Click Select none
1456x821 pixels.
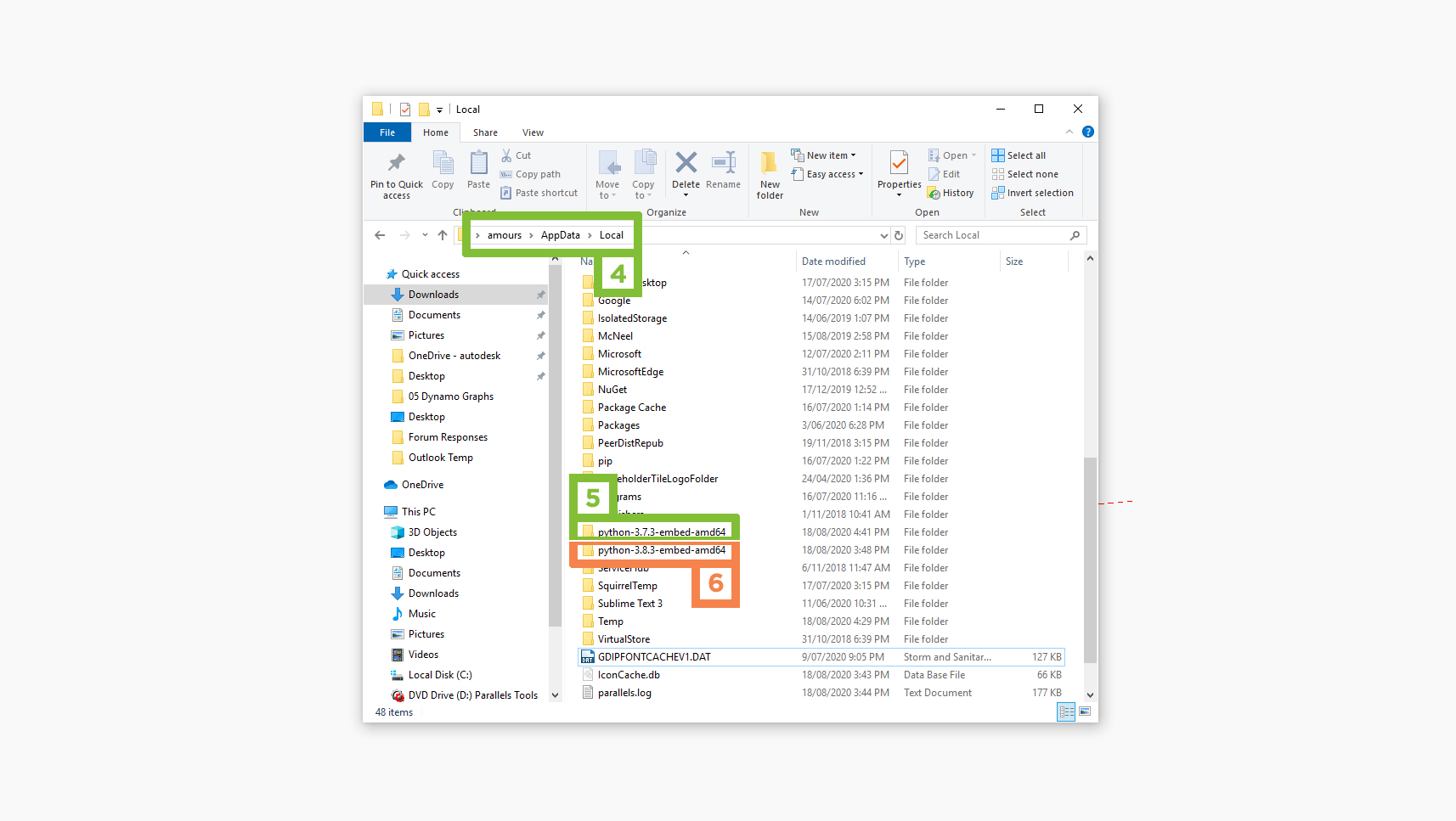click(1024, 174)
